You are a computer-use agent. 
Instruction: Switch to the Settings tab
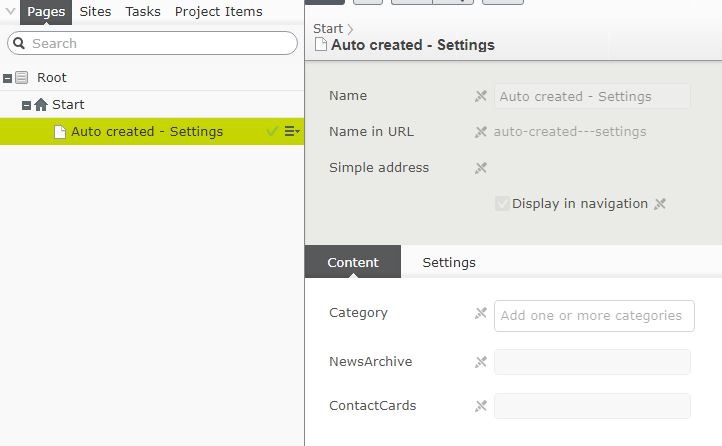coord(449,262)
